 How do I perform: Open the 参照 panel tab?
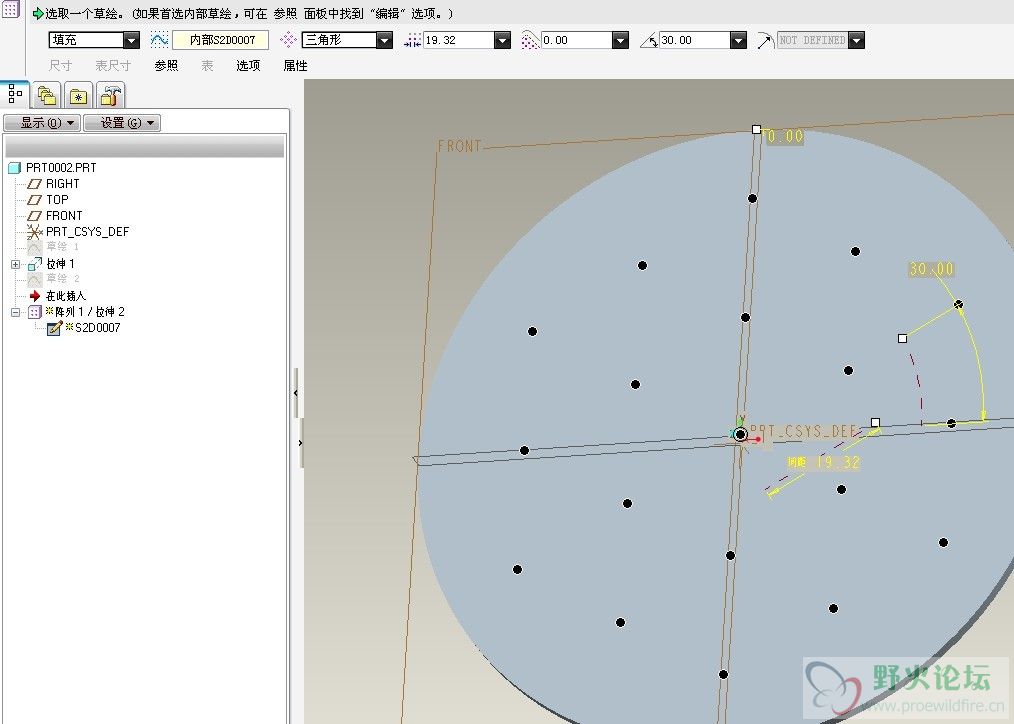[166, 65]
